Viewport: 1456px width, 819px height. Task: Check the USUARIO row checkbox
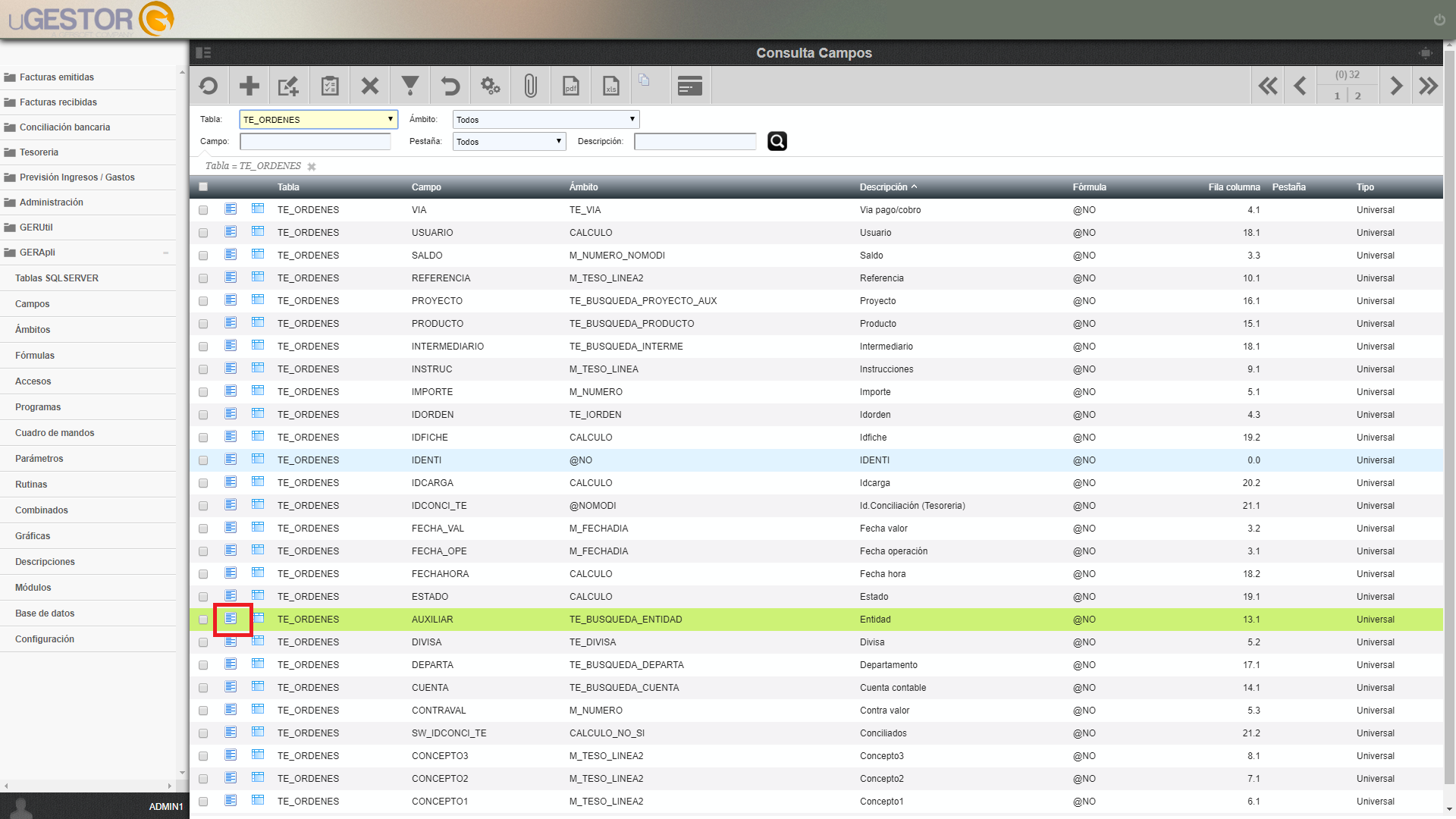click(x=203, y=233)
